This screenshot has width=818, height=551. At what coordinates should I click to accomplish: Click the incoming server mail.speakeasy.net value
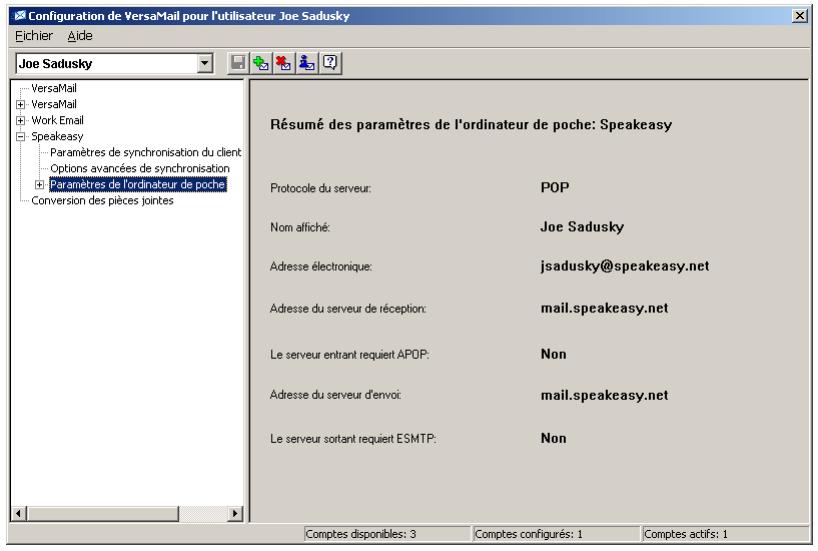pos(604,308)
